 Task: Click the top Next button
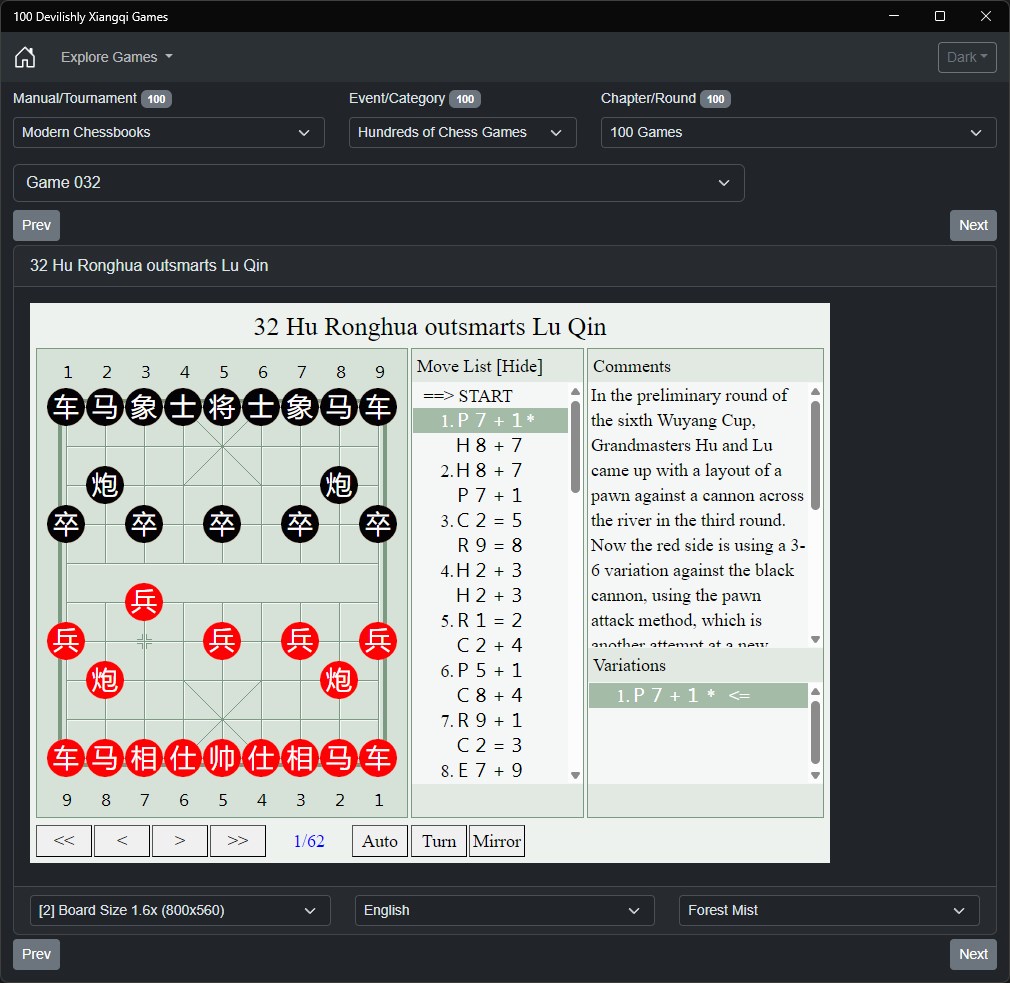[973, 225]
